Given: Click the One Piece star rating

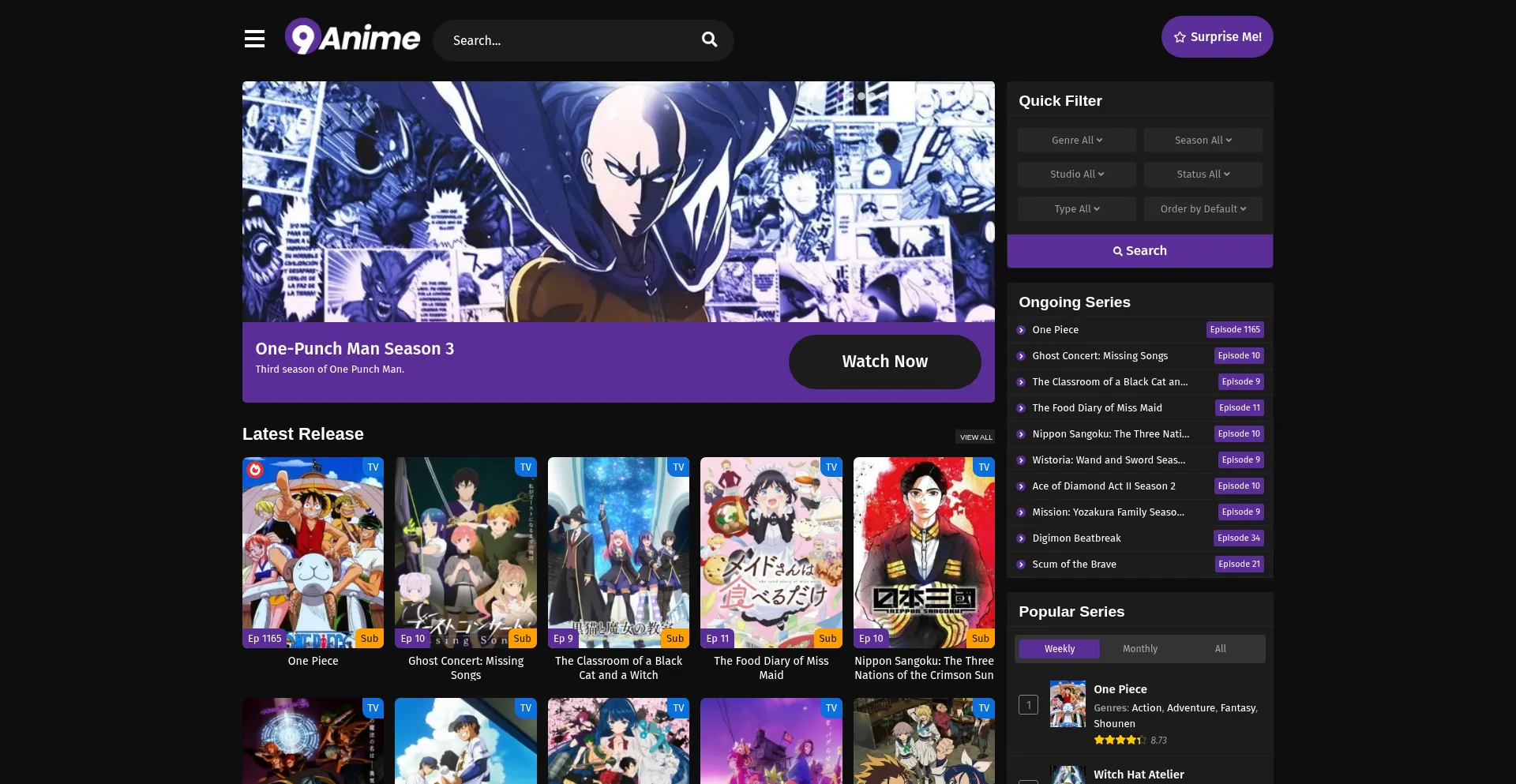Looking at the screenshot, I should (1120, 740).
